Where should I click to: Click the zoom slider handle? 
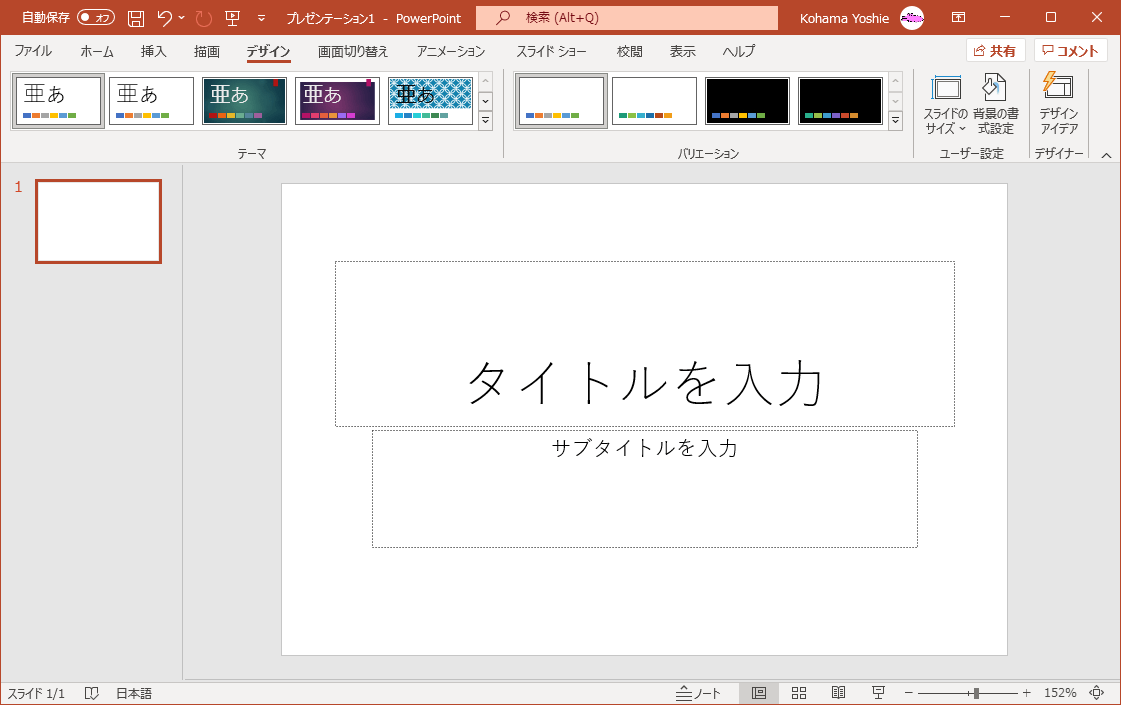point(975,693)
